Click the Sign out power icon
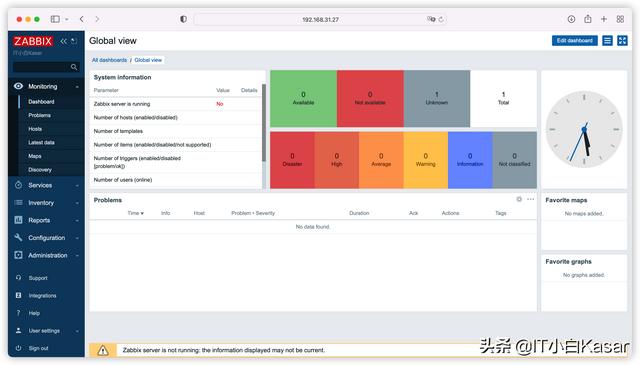 [x=18, y=348]
